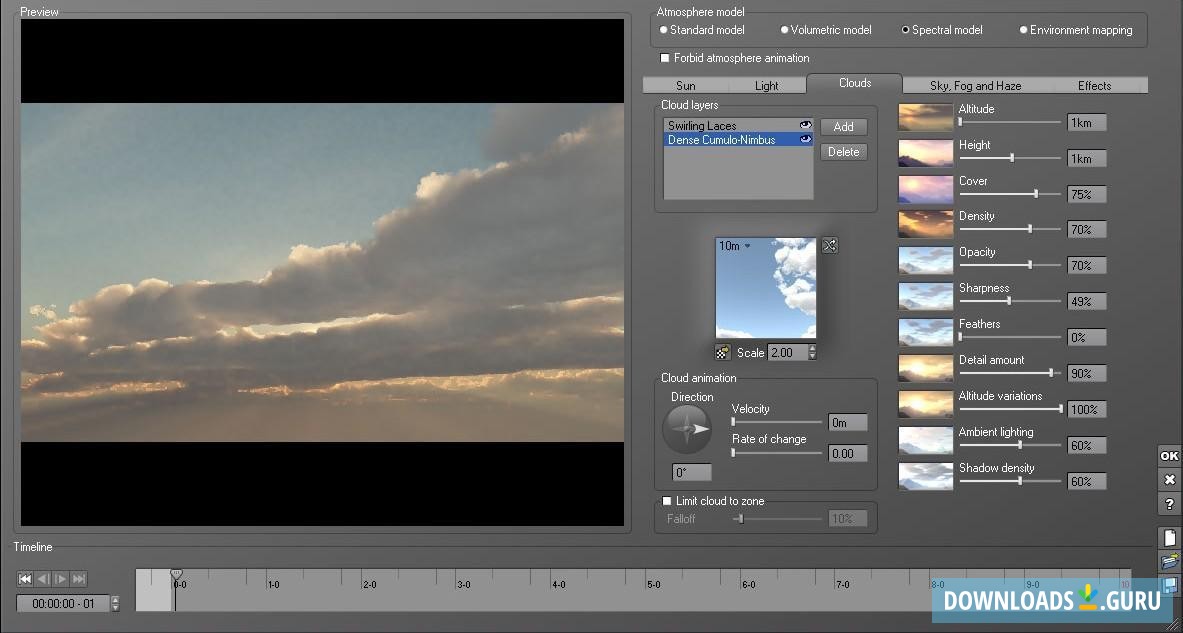1183x633 pixels.
Task: Click the randomize cloud preview icon
Action: 829,245
